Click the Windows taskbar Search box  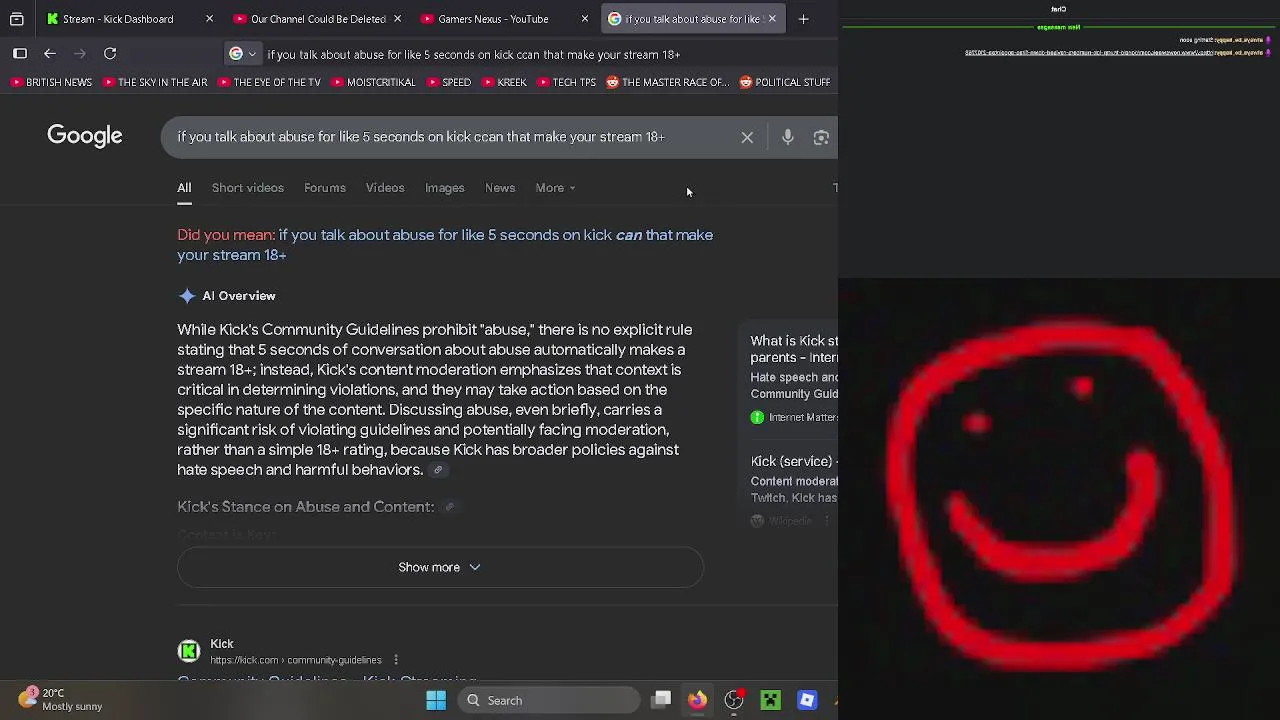click(549, 700)
